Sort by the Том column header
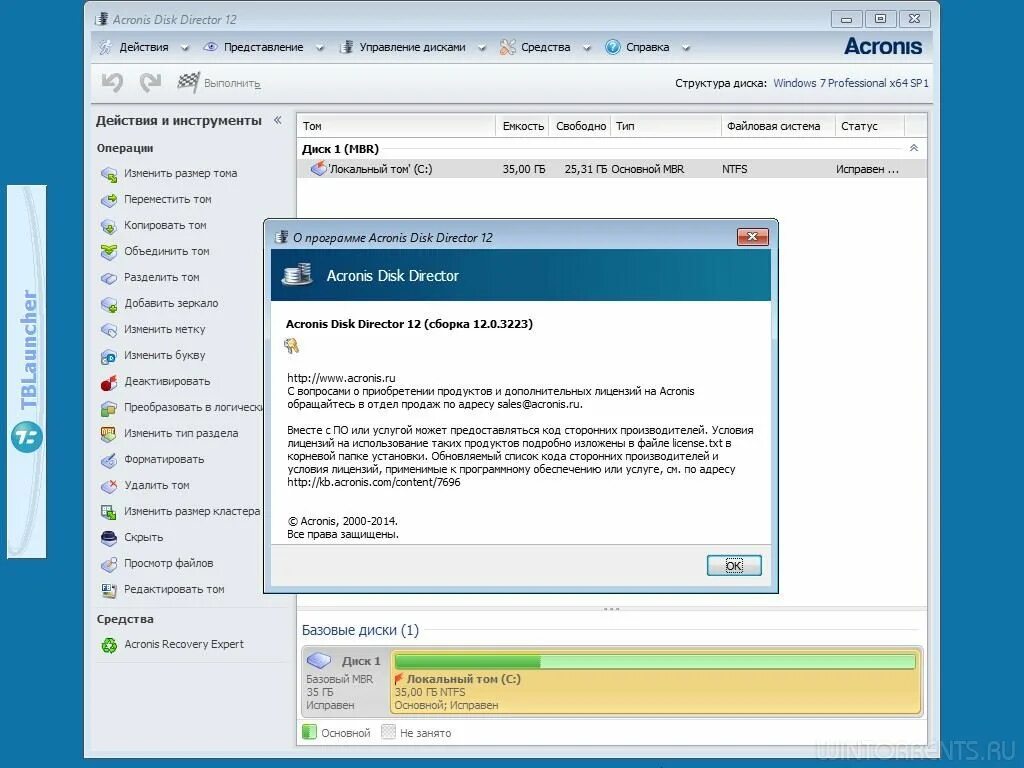Screen dimensions: 1024x768 click(396, 126)
